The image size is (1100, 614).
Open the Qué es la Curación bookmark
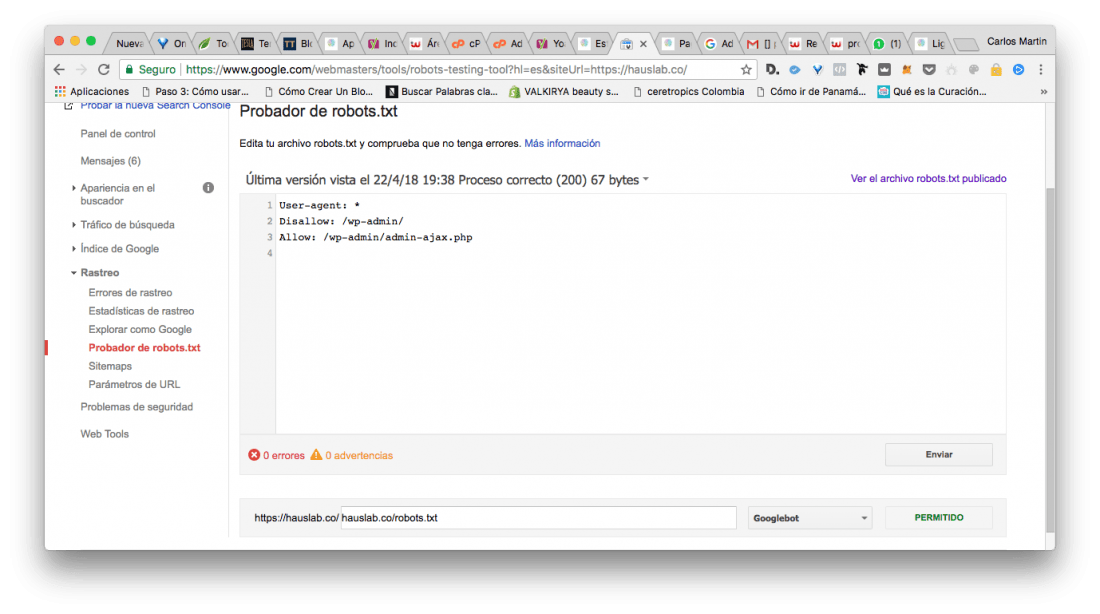(932, 91)
